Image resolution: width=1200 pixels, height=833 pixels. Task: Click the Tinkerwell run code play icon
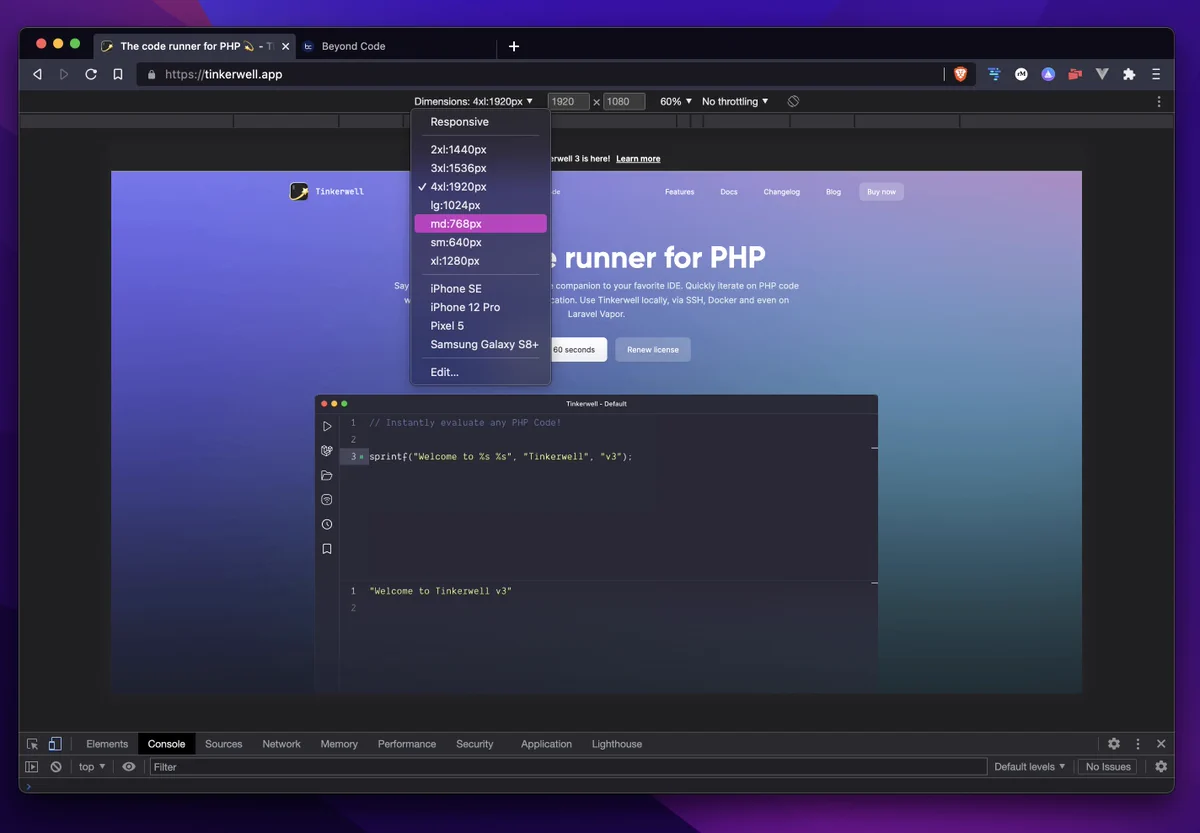coord(327,426)
